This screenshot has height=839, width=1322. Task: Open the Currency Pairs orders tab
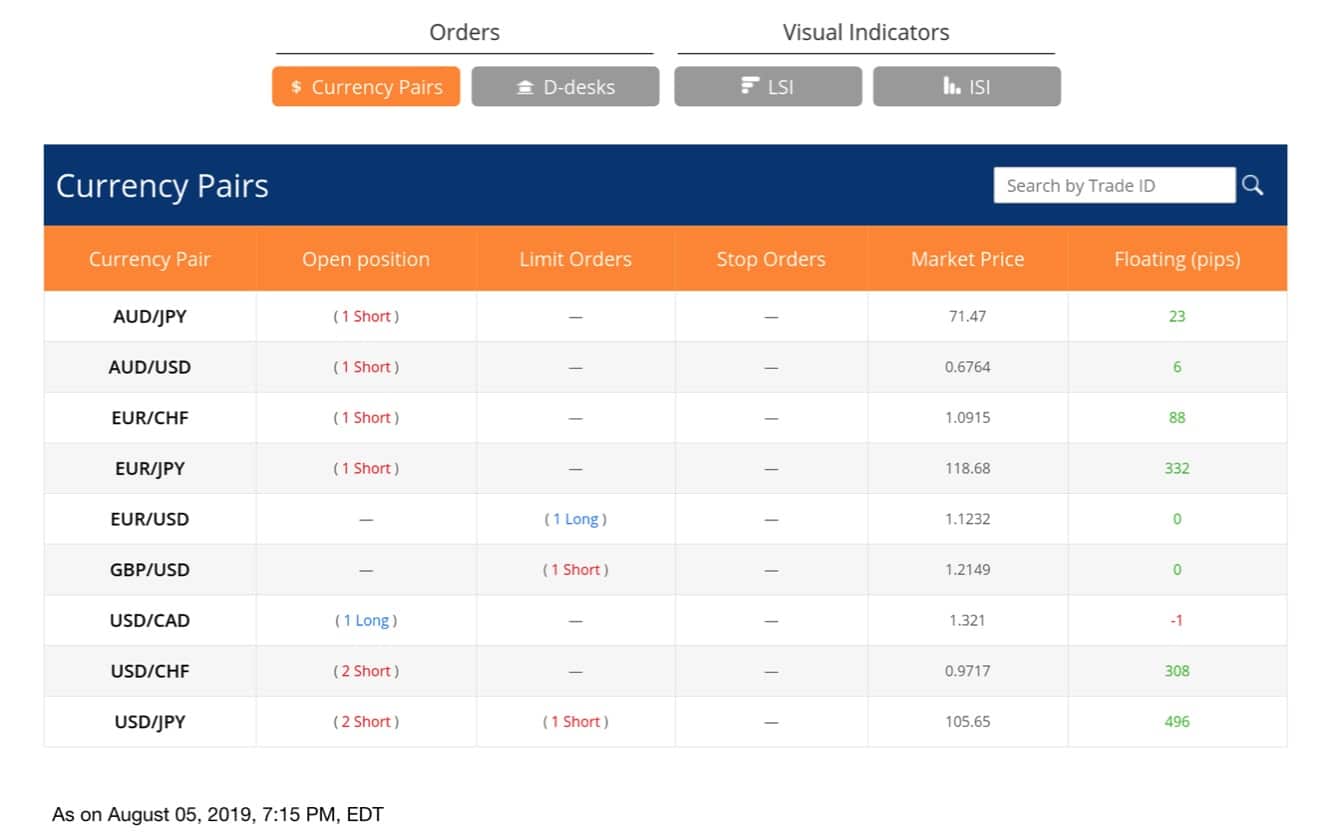[366, 87]
